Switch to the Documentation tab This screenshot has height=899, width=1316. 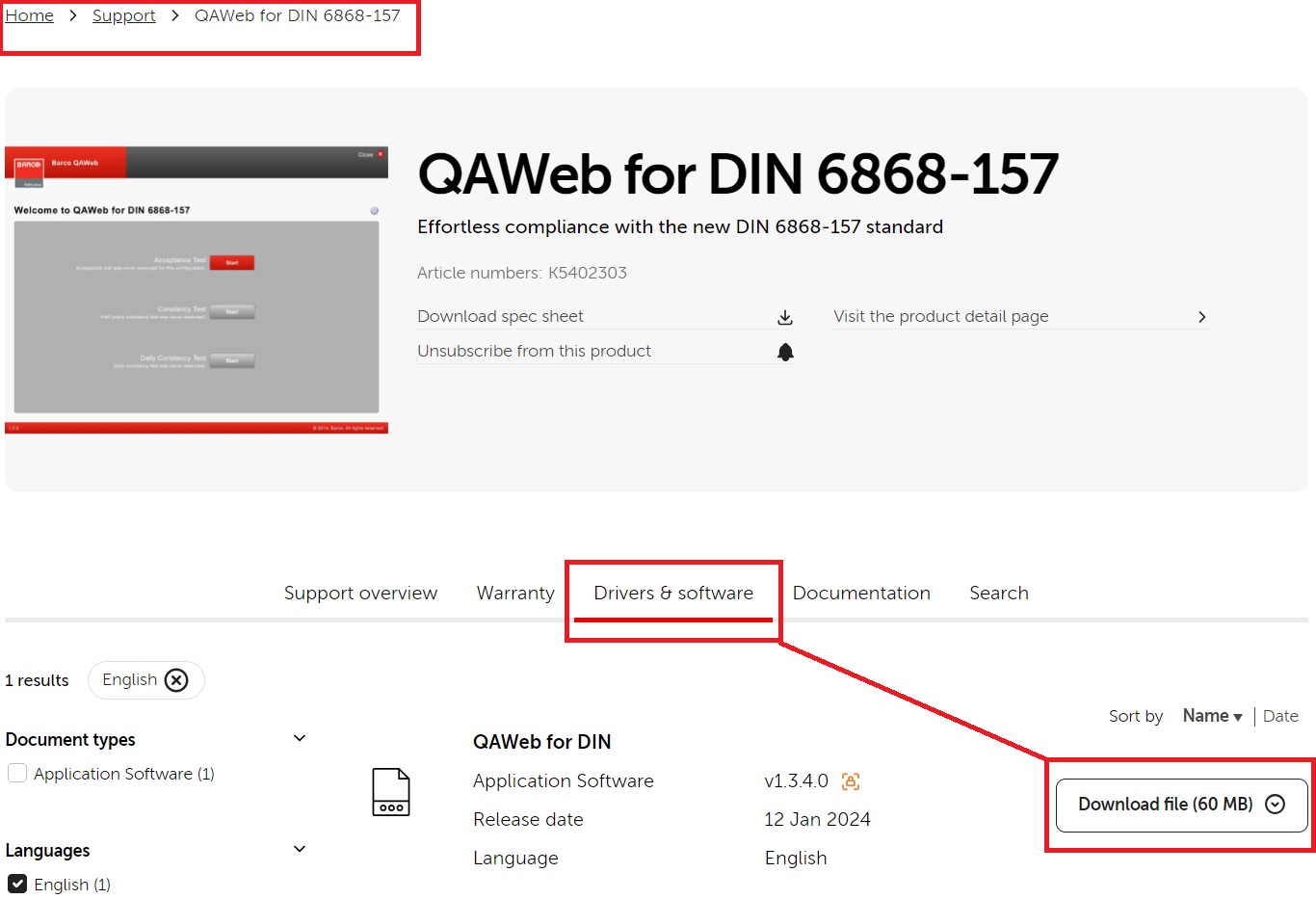click(x=861, y=593)
